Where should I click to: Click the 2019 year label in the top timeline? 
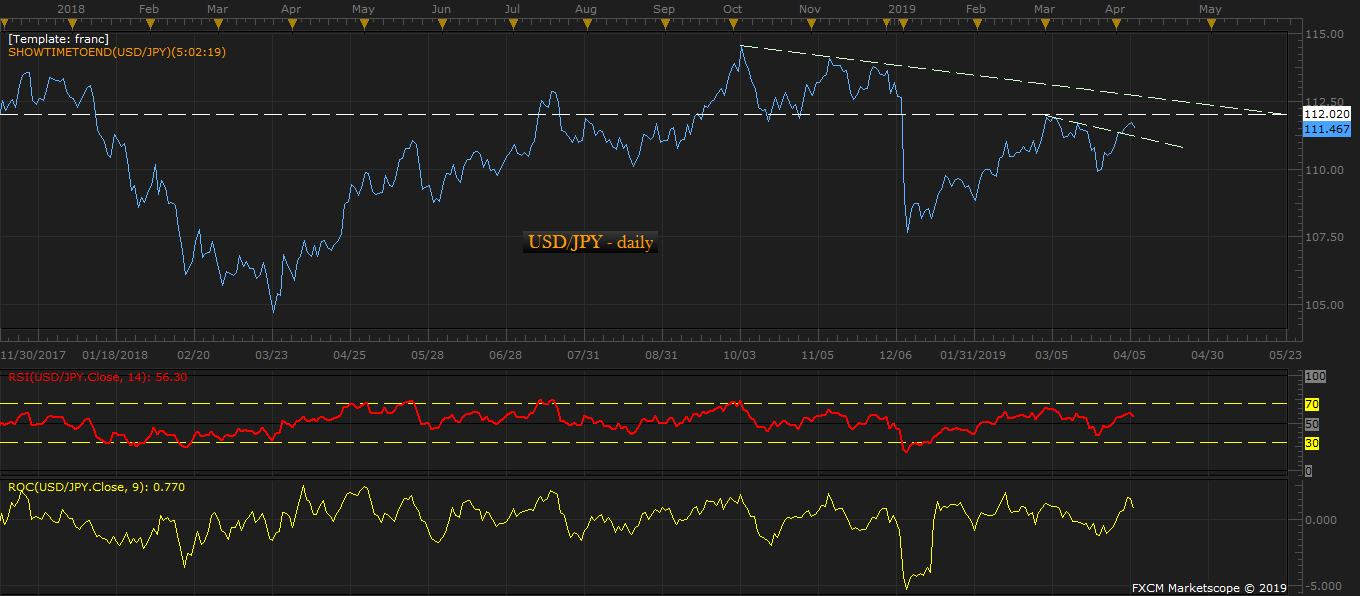[903, 9]
